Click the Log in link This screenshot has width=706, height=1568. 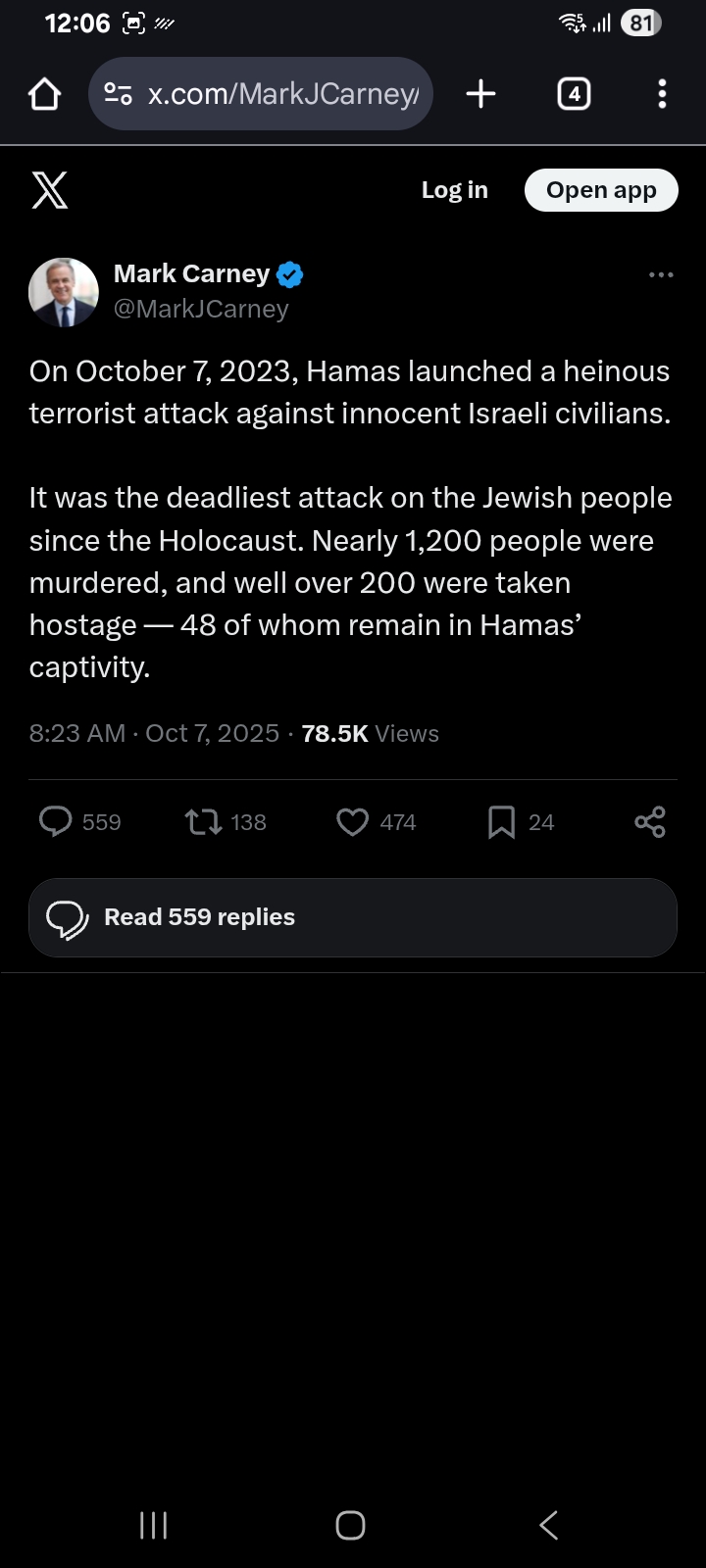pos(454,190)
